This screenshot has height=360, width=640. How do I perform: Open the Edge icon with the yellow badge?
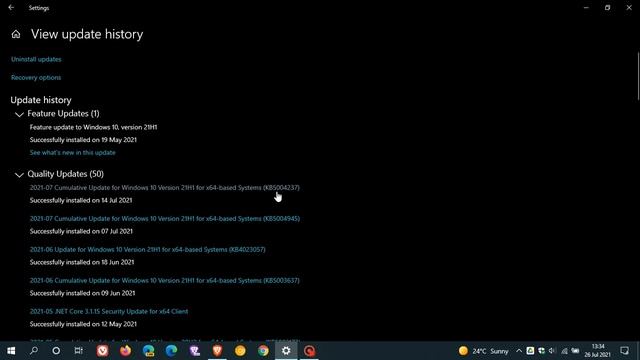(149, 351)
